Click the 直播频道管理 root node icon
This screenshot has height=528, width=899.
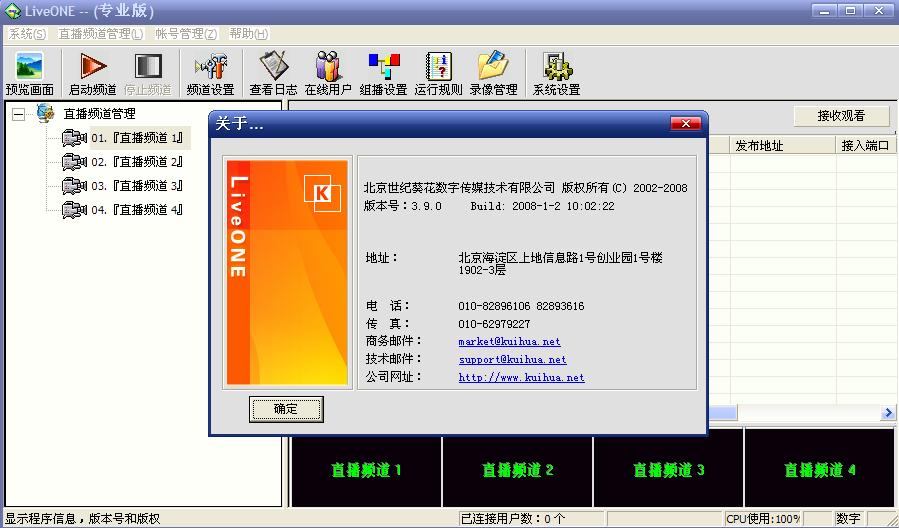(46, 114)
